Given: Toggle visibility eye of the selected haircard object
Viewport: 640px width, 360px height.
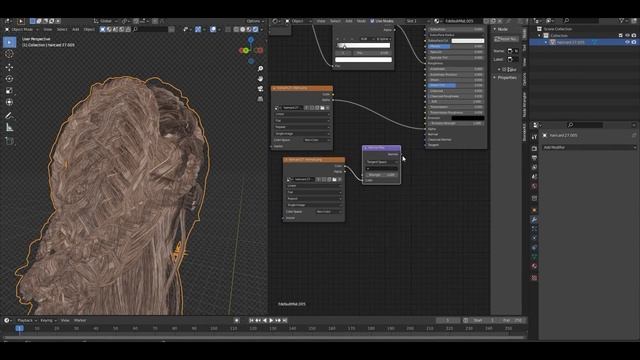Looking at the screenshot, I should pyautogui.click(x=627, y=42).
